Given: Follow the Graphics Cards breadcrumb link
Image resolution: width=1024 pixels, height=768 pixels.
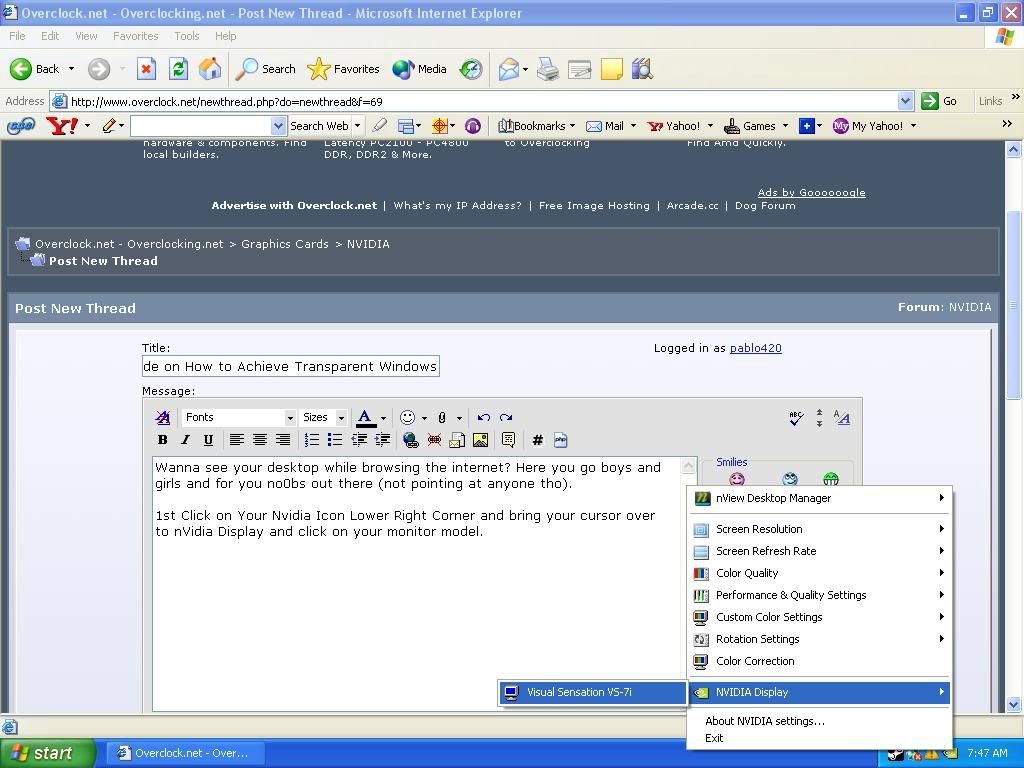Looking at the screenshot, I should tap(285, 244).
